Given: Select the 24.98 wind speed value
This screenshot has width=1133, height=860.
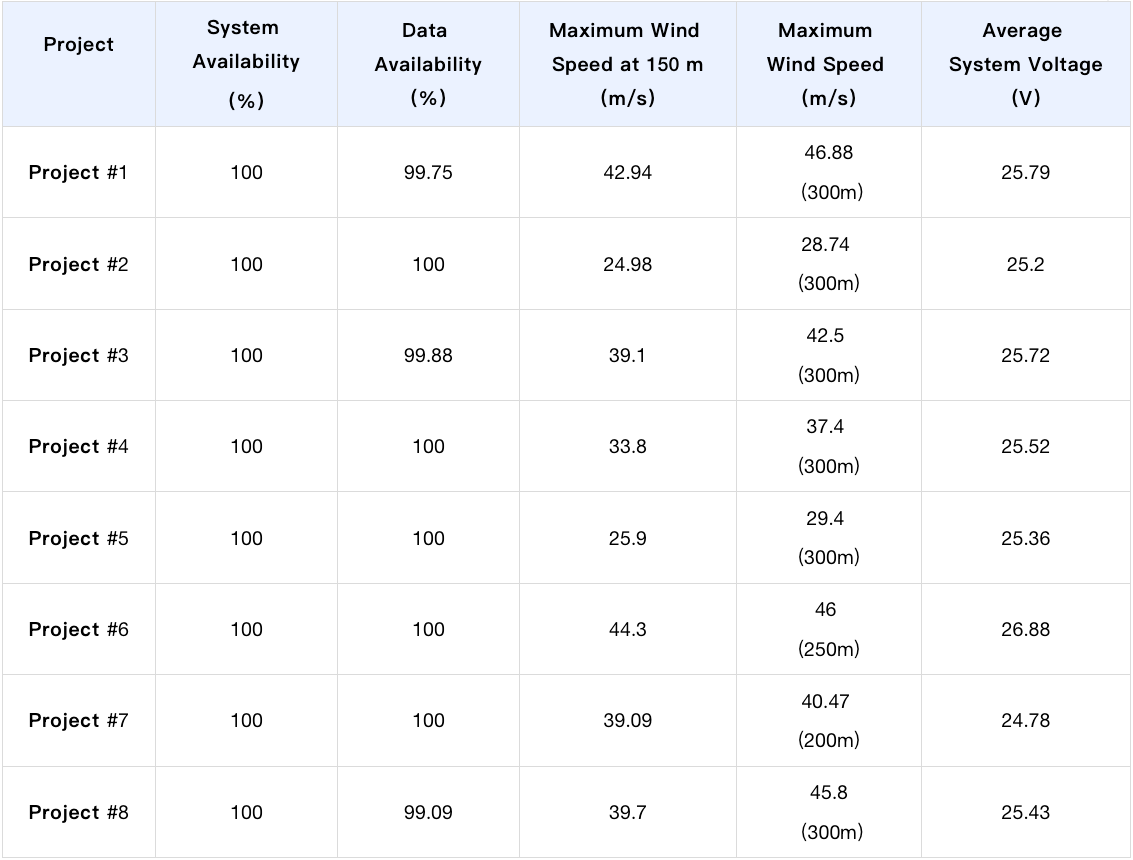Looking at the screenshot, I should pyautogui.click(x=627, y=265).
